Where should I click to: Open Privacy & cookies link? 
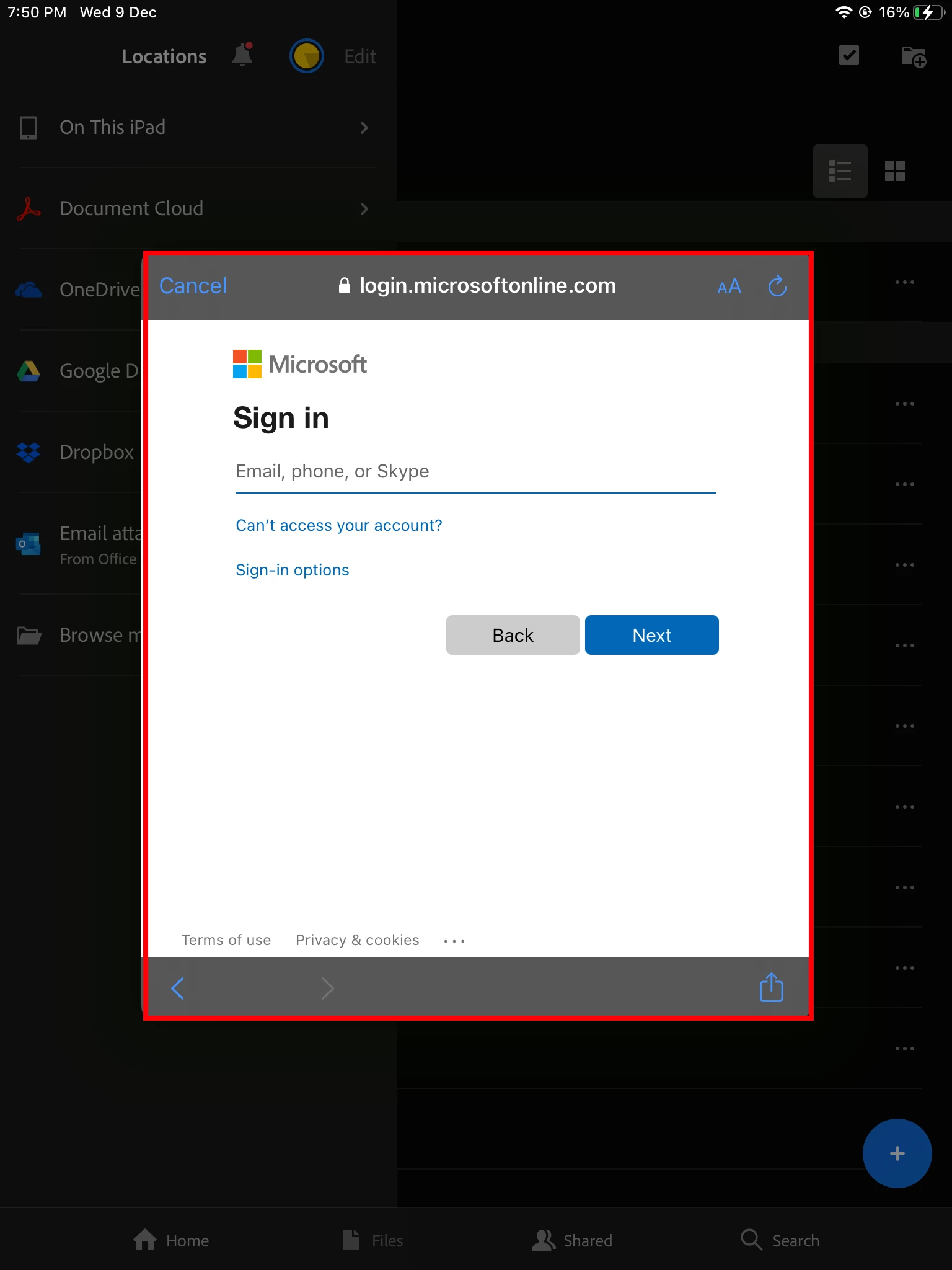(358, 940)
